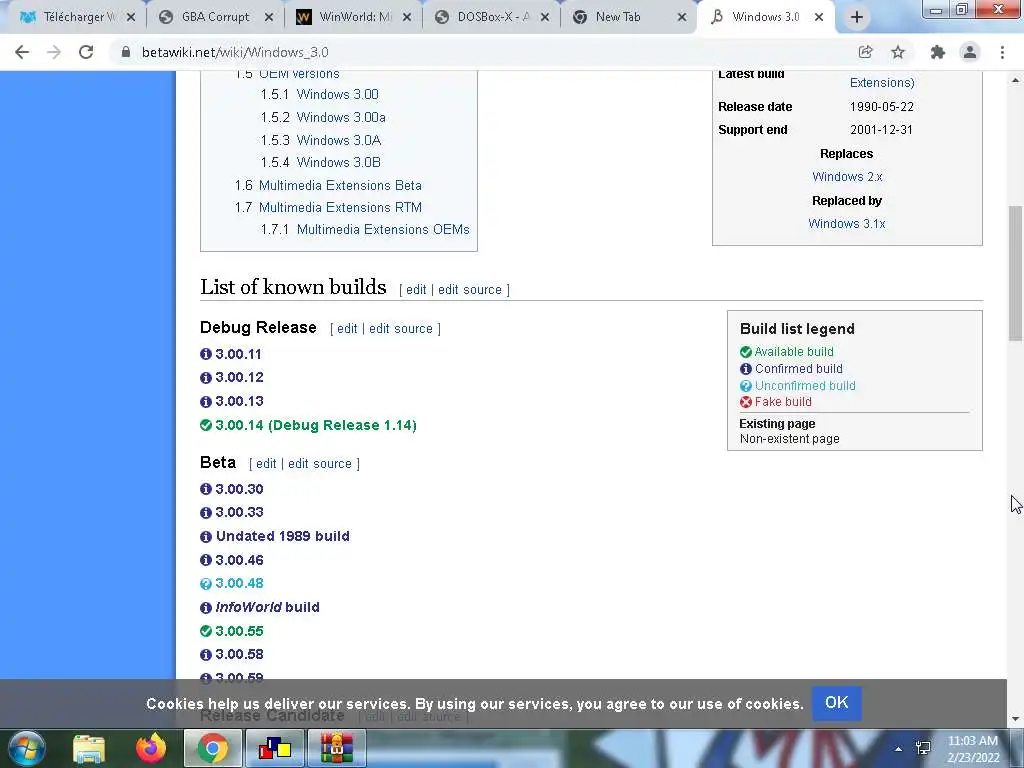Open WinRAR from the taskbar
The width and height of the screenshot is (1024, 768).
coord(337,748)
